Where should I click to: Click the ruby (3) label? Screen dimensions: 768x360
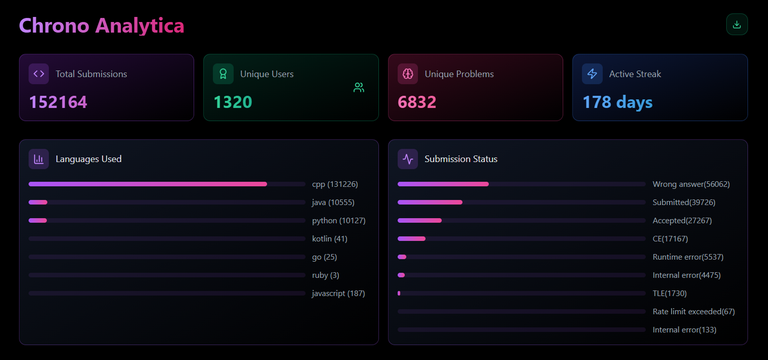326,275
